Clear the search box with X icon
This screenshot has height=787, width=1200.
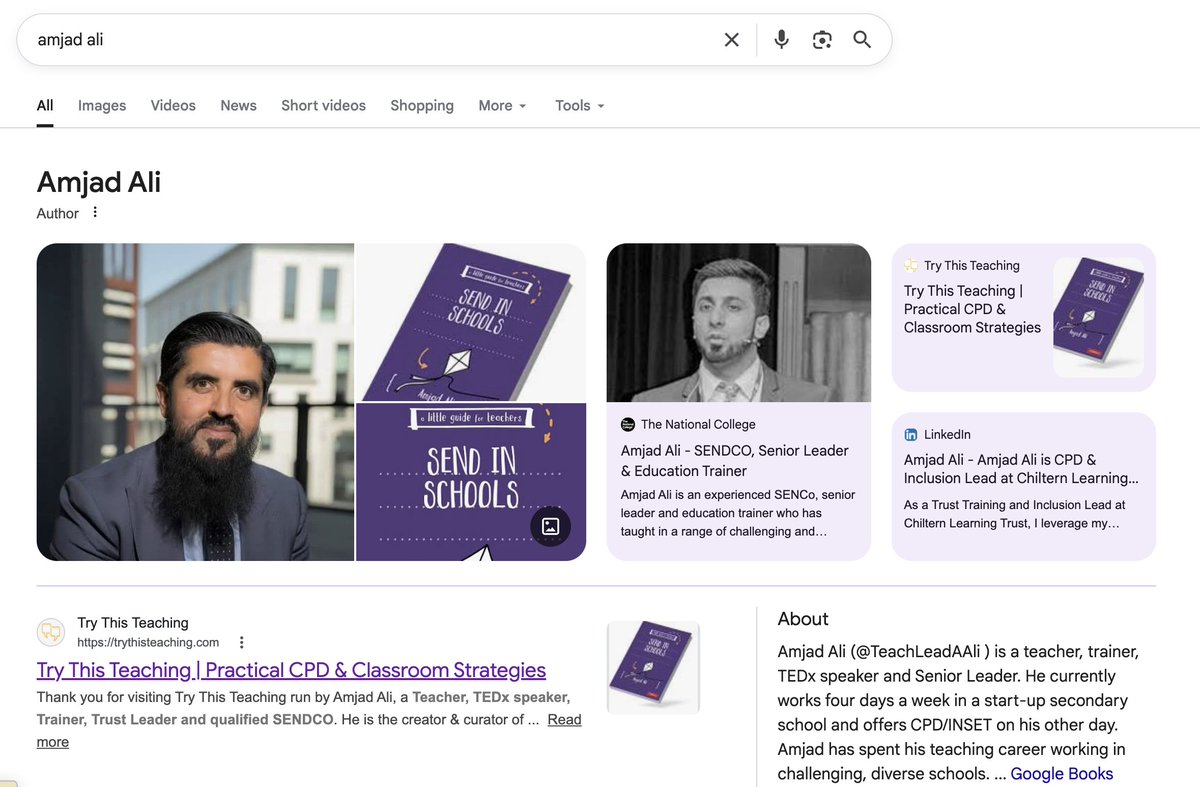[x=732, y=40]
